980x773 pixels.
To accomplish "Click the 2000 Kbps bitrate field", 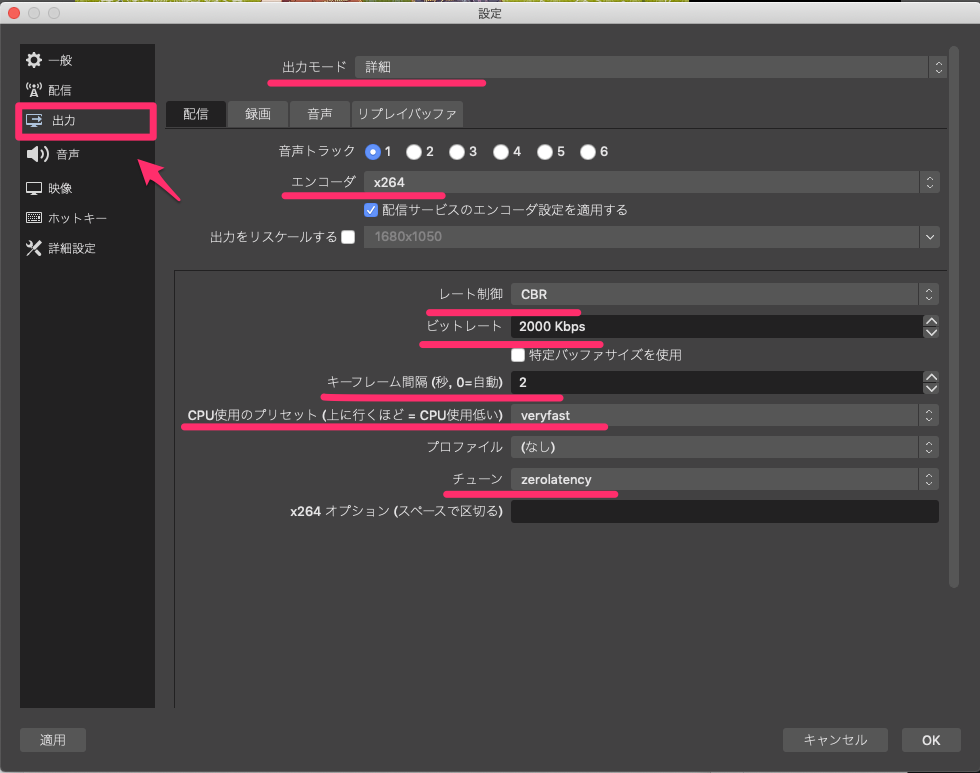I will coord(716,326).
